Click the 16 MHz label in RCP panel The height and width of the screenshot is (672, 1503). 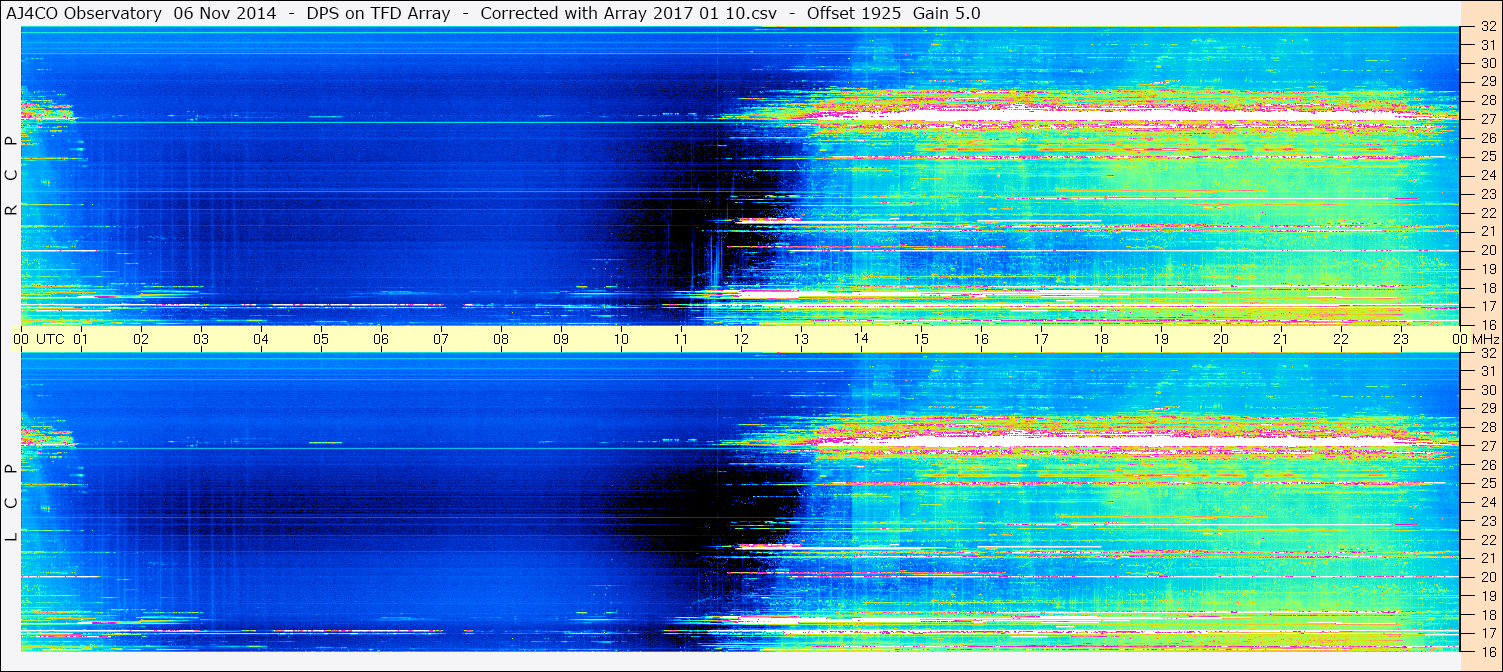click(x=1487, y=325)
